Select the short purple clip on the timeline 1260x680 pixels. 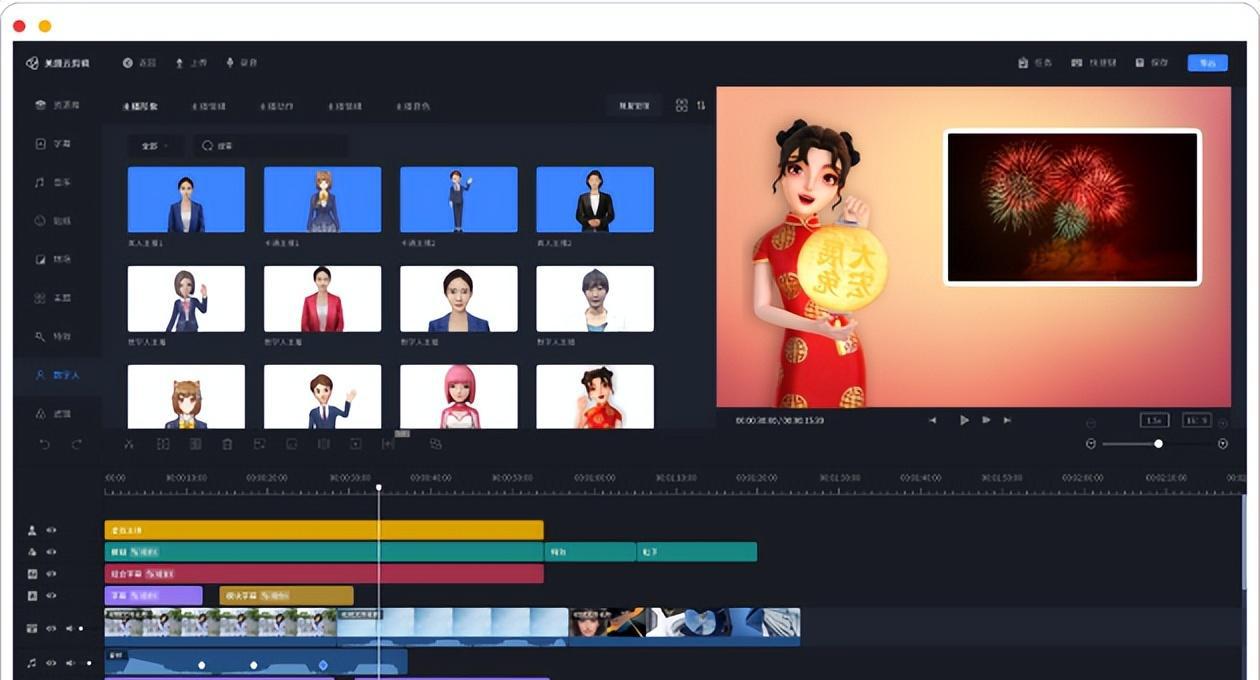[x=153, y=596]
